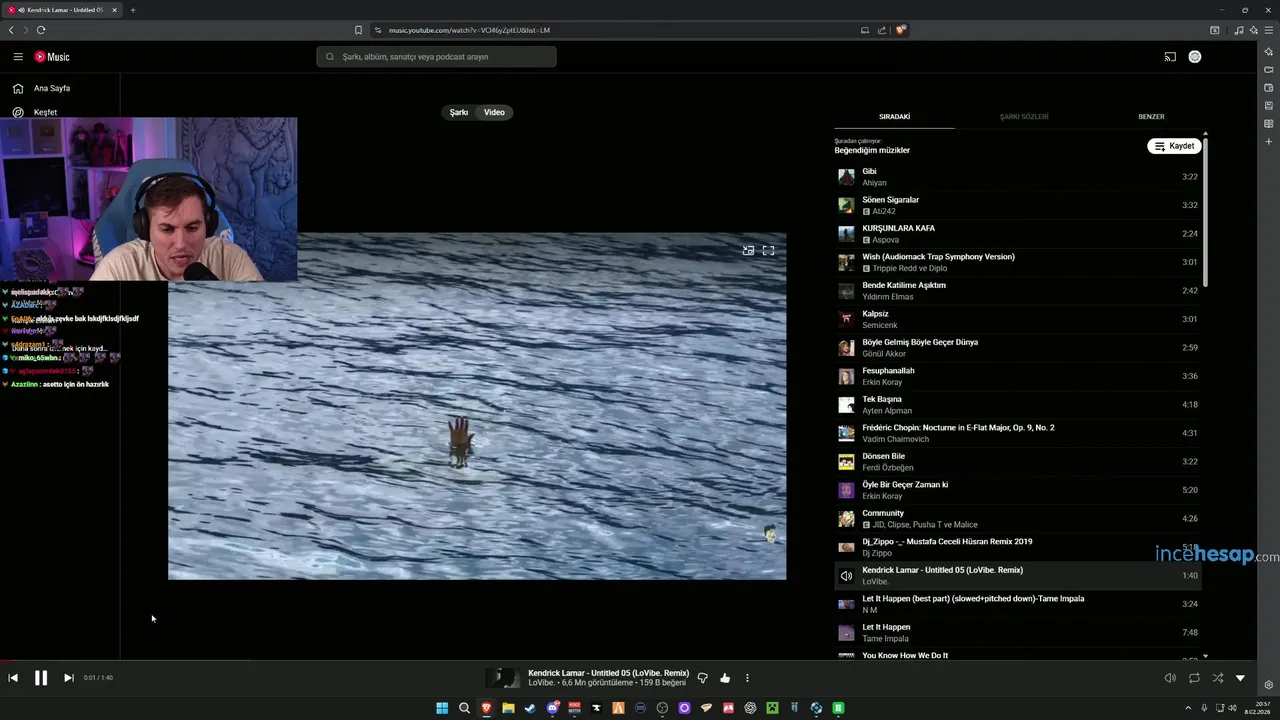Toggle repeat mode
Screen dimensions: 1280x720
[1194, 678]
